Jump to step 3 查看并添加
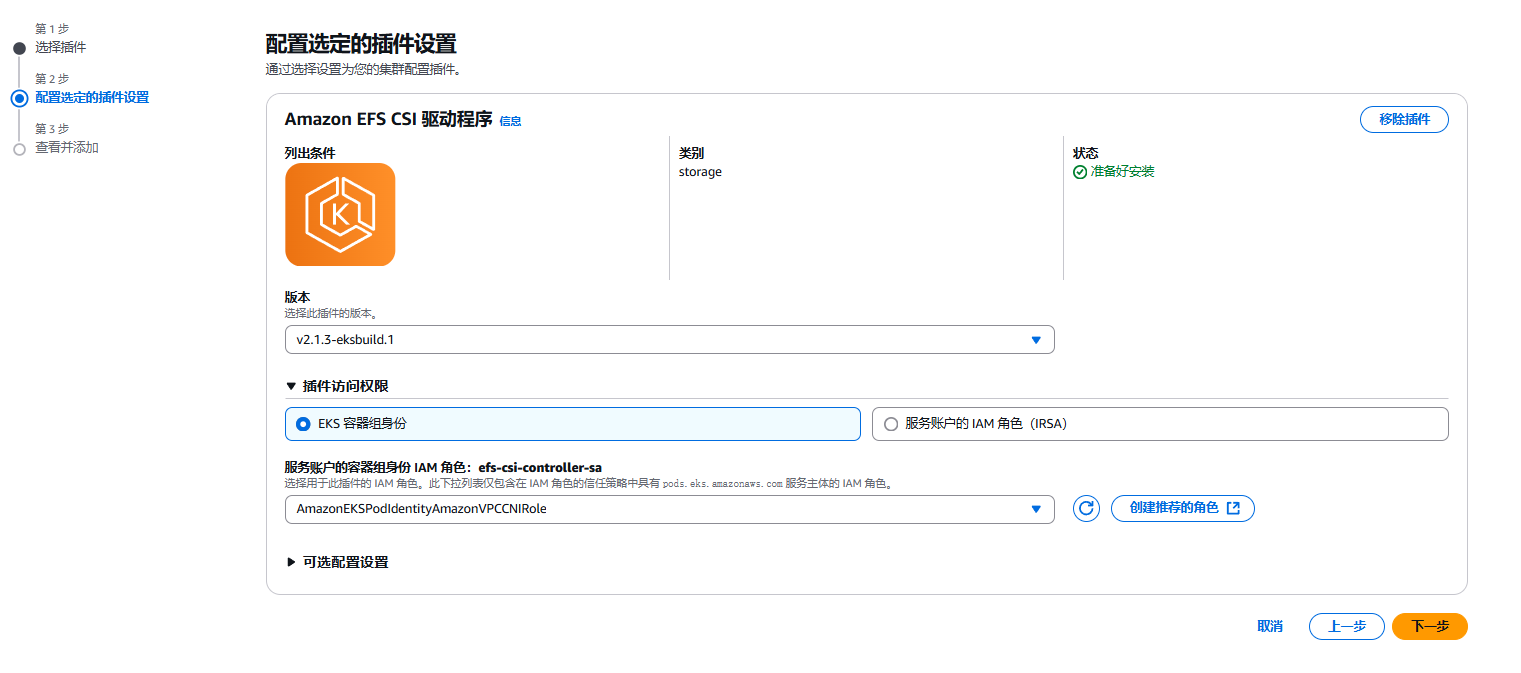1521x673 pixels. pyautogui.click(x=67, y=148)
